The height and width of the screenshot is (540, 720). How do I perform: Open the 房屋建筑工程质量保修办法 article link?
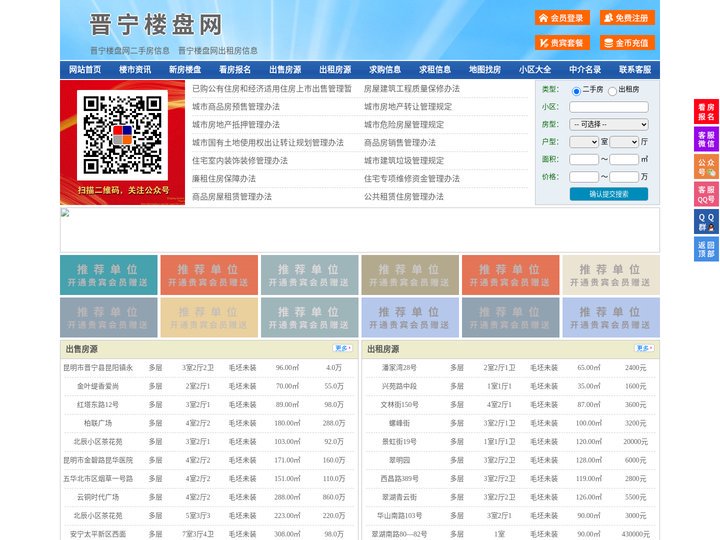412,89
